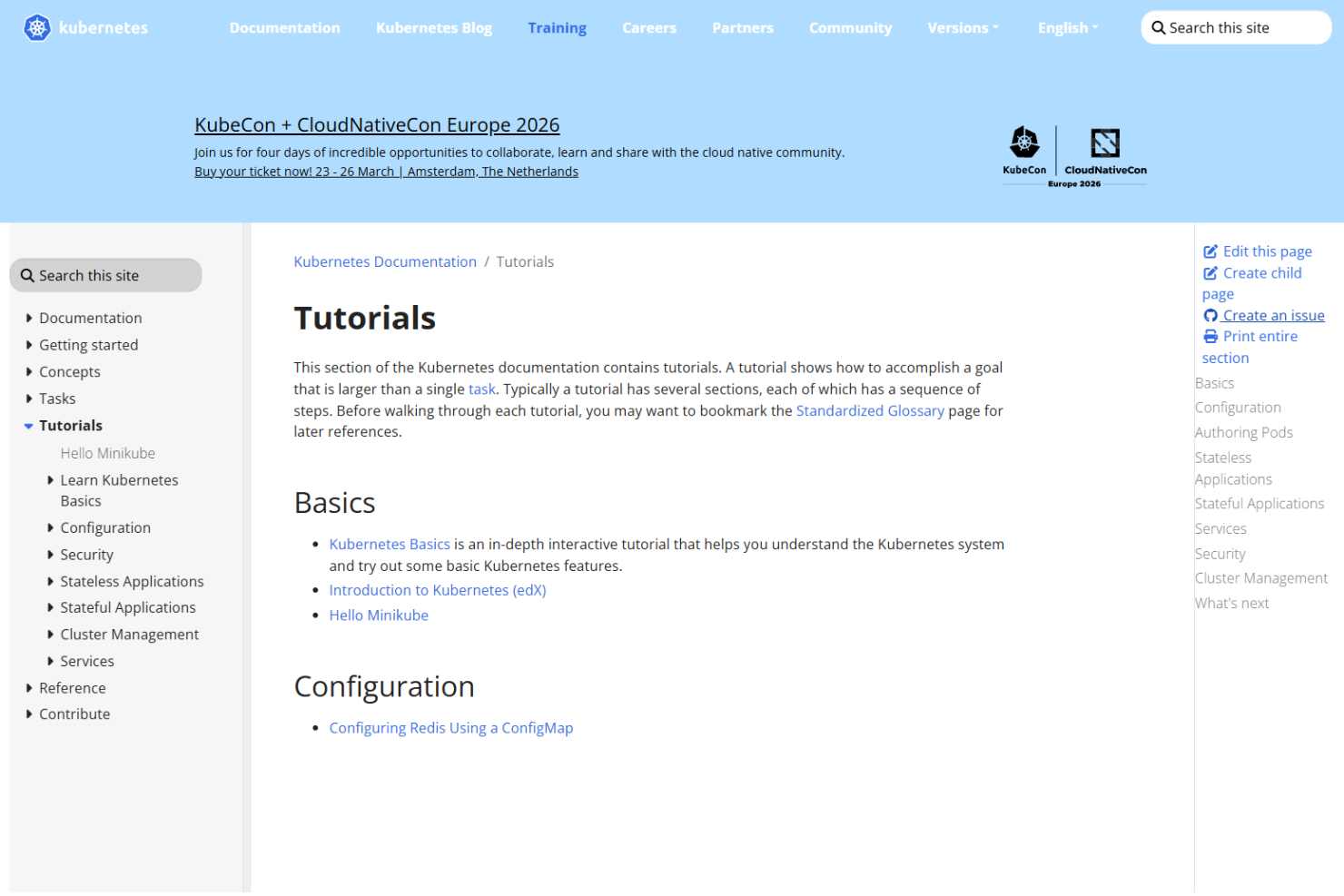
Task: Follow the 'task' link in intro paragraph
Action: coord(482,389)
